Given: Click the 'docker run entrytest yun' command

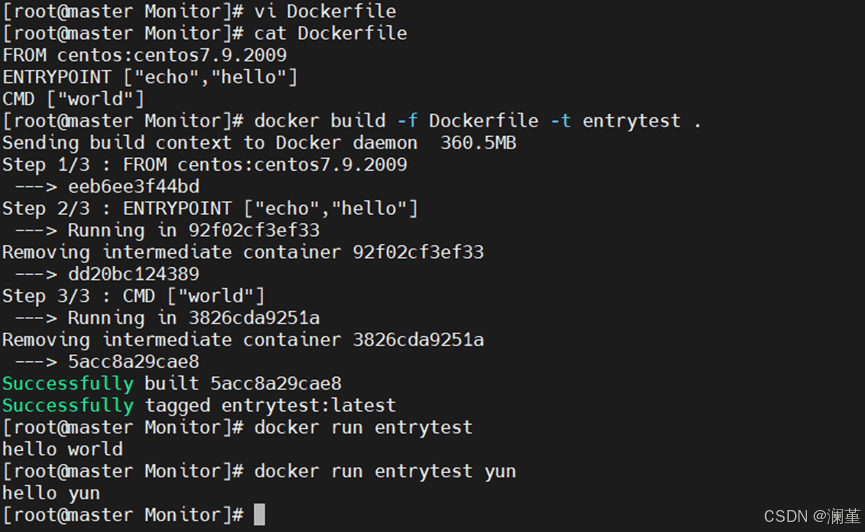Looking at the screenshot, I should pyautogui.click(x=385, y=471).
